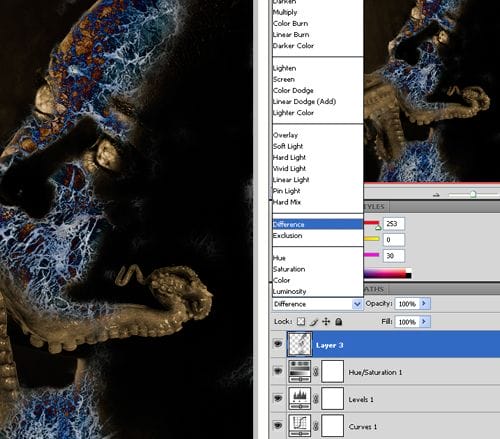Click link icon on Levels 1 layer
500x439 pixels.
(316, 399)
